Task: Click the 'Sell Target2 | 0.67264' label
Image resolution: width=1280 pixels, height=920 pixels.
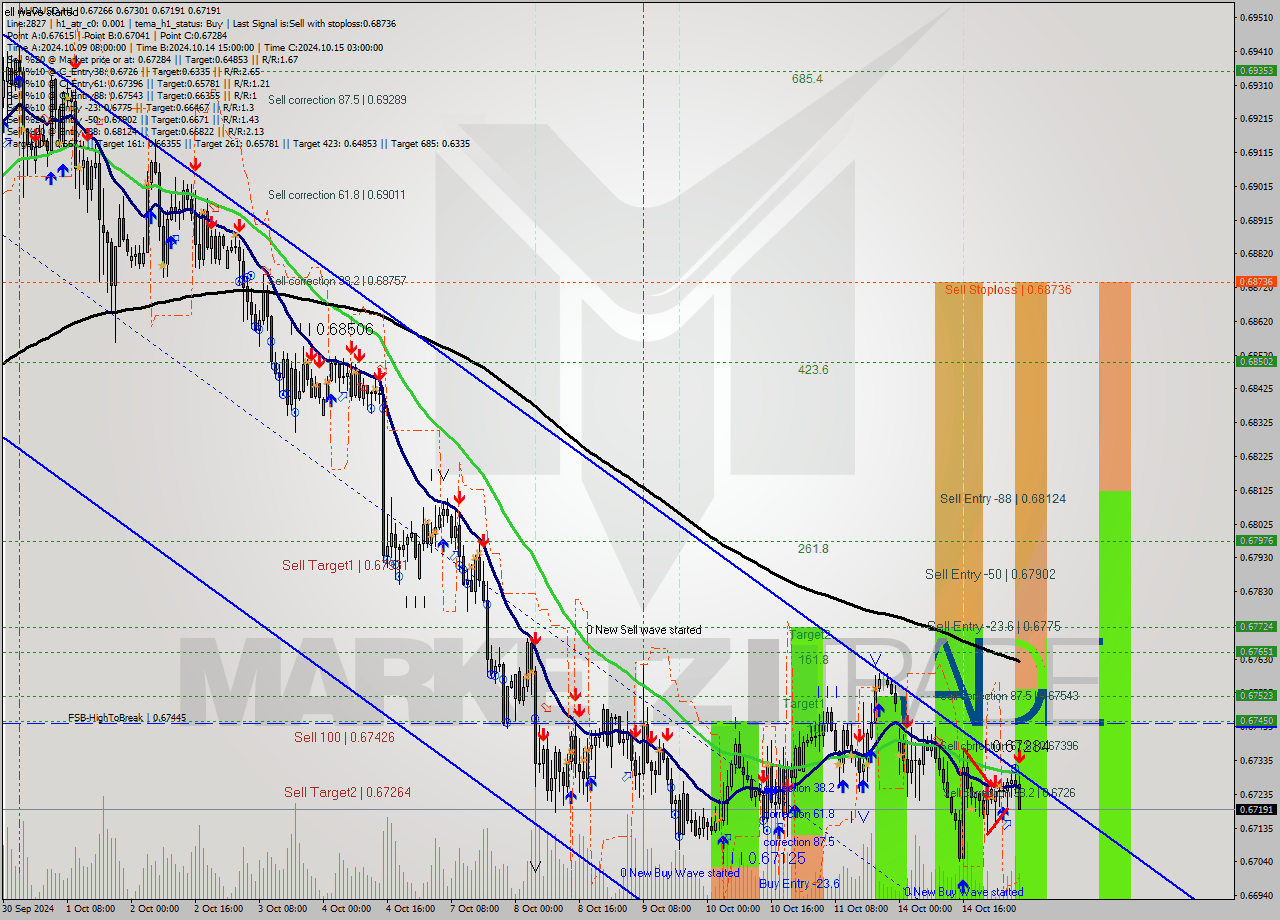Action: [x=347, y=792]
